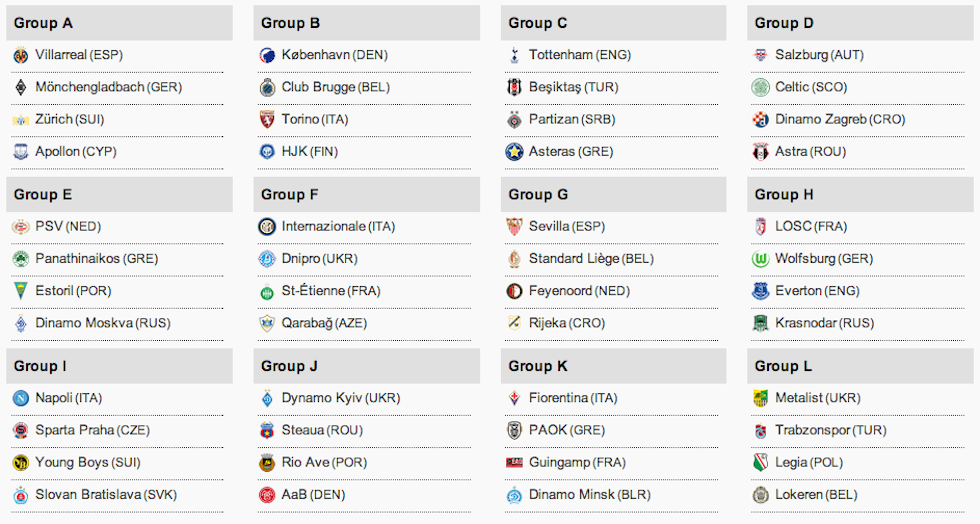The image size is (980, 524).
Task: Click the Feyenoord club crest icon
Action: click(x=514, y=291)
